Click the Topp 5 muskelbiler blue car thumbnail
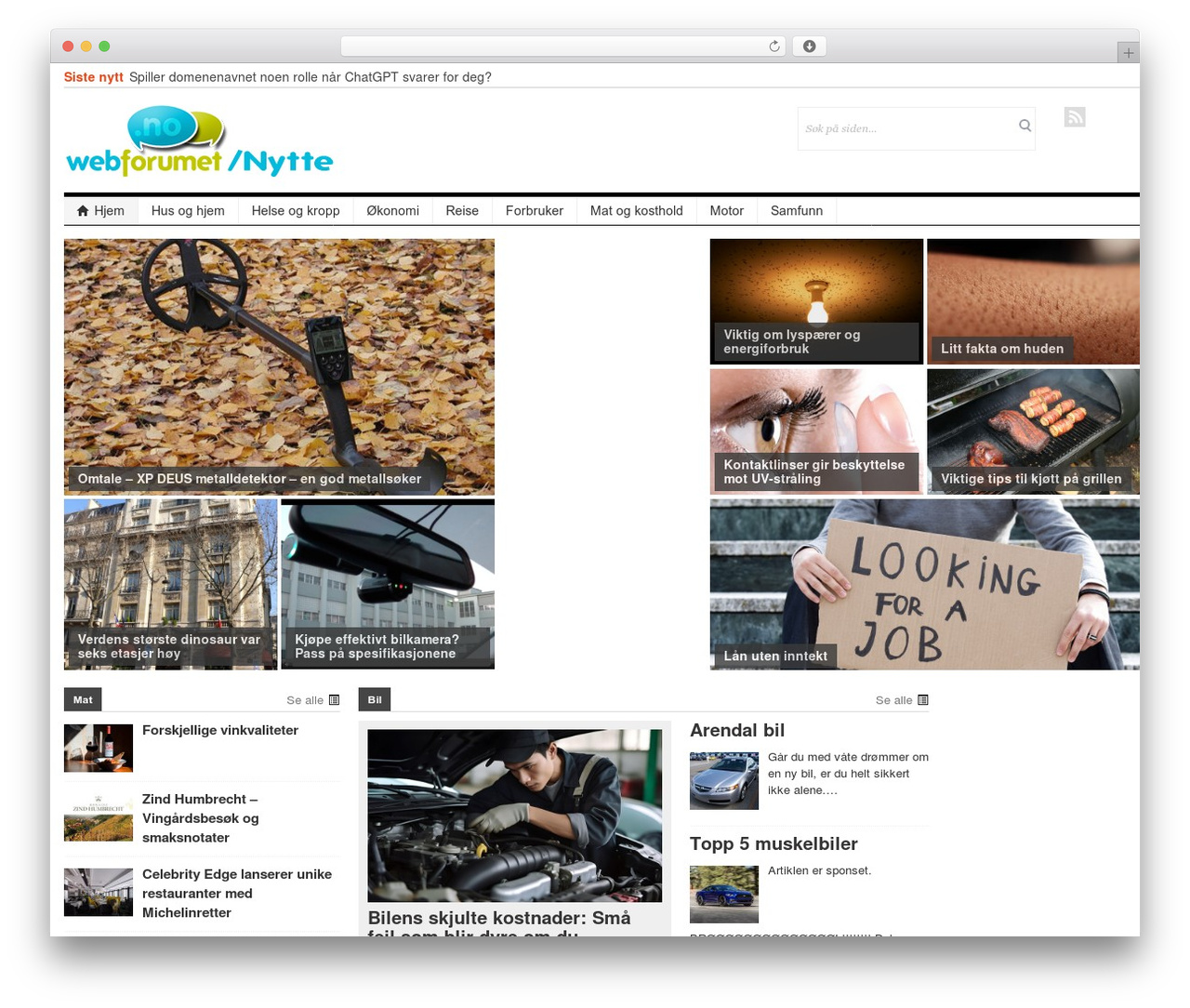Image resolution: width=1190 pixels, height=1008 pixels. click(x=724, y=895)
